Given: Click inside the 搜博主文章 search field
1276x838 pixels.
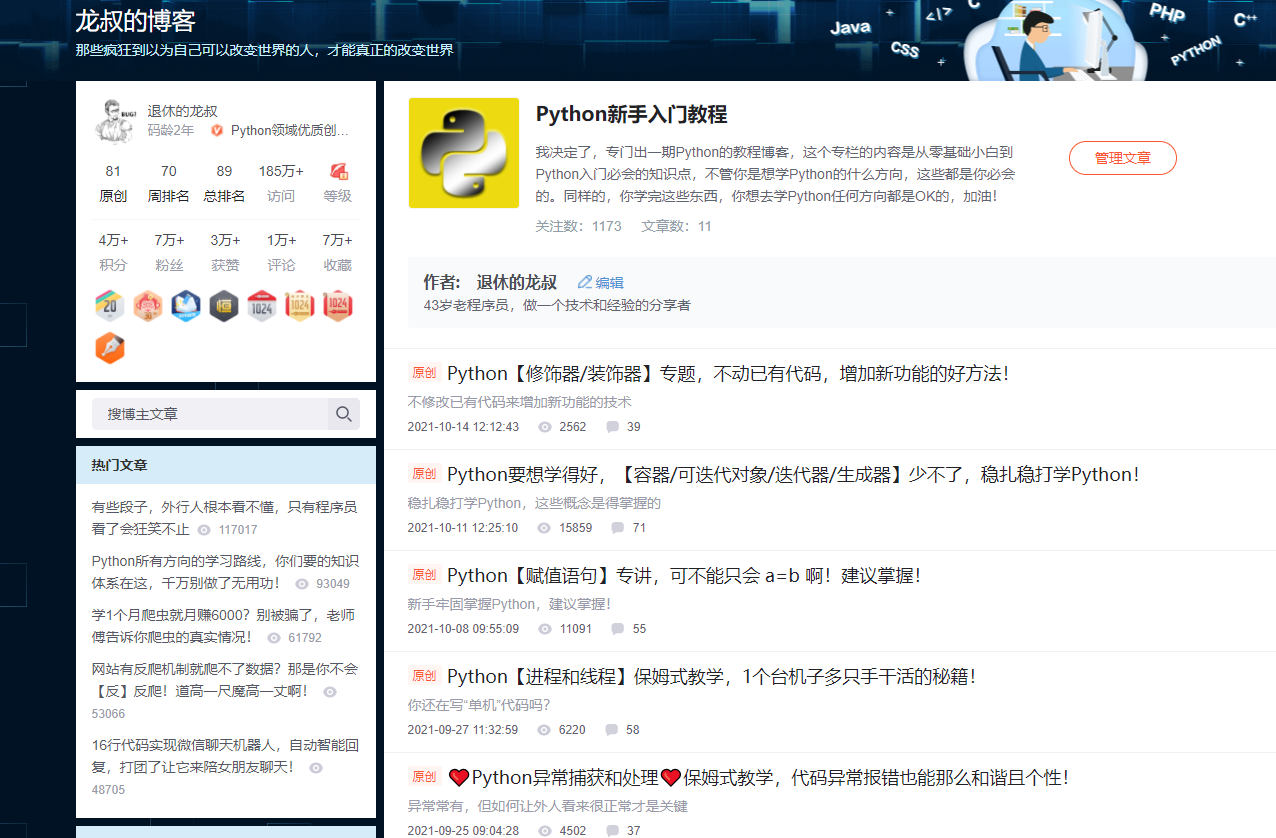Looking at the screenshot, I should click(x=209, y=414).
